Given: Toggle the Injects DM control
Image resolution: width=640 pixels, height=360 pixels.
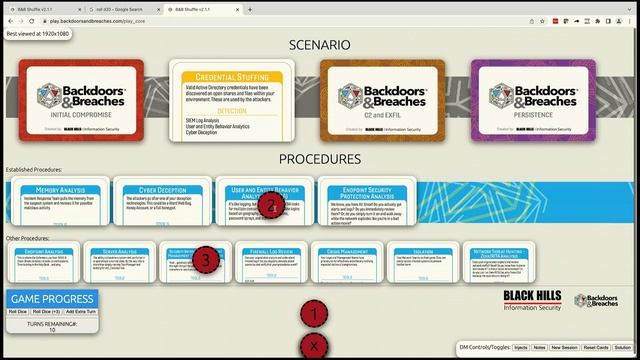Looking at the screenshot, I should point(520,347).
